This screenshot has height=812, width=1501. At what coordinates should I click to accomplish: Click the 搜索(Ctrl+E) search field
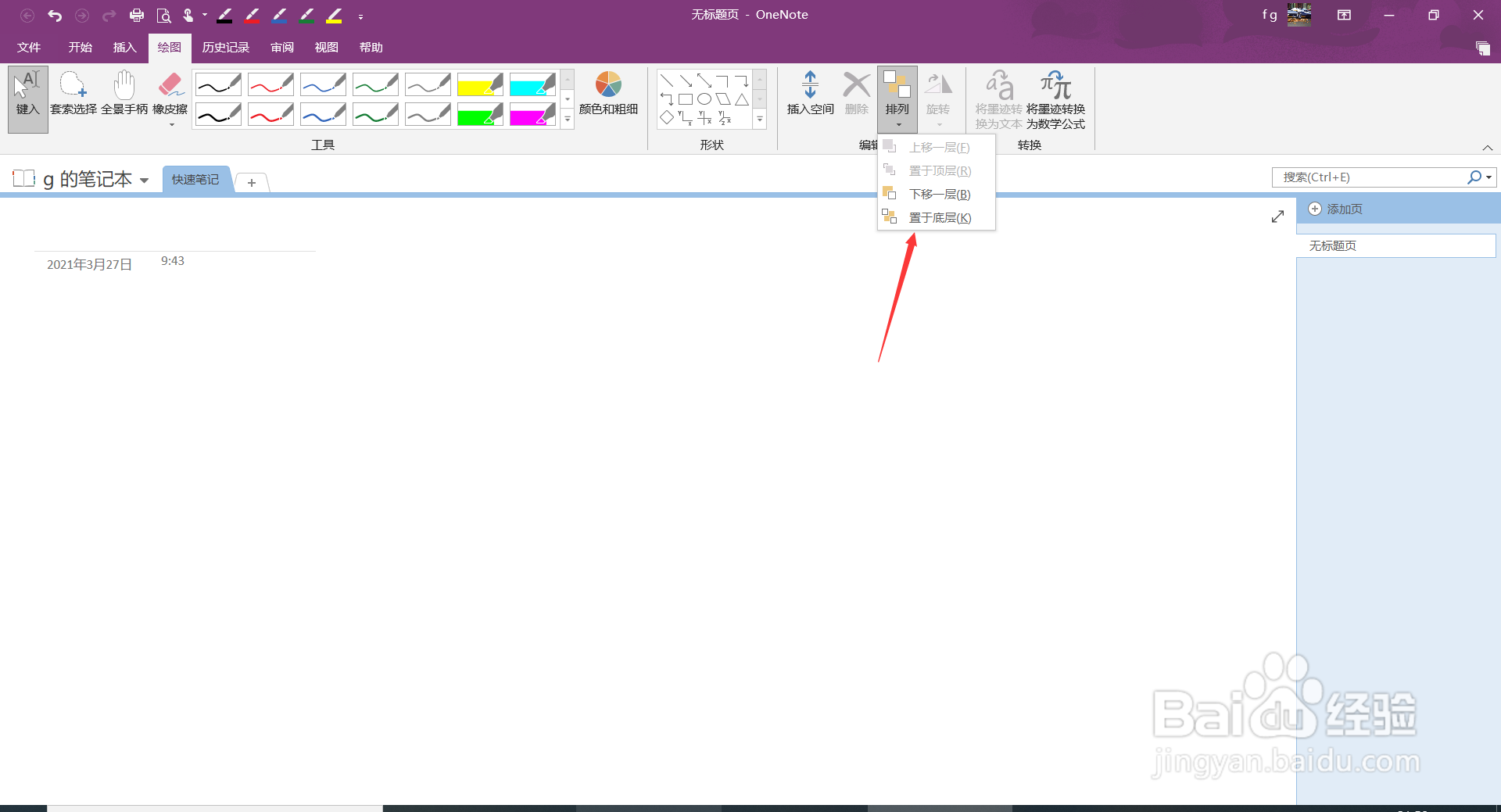(1368, 177)
